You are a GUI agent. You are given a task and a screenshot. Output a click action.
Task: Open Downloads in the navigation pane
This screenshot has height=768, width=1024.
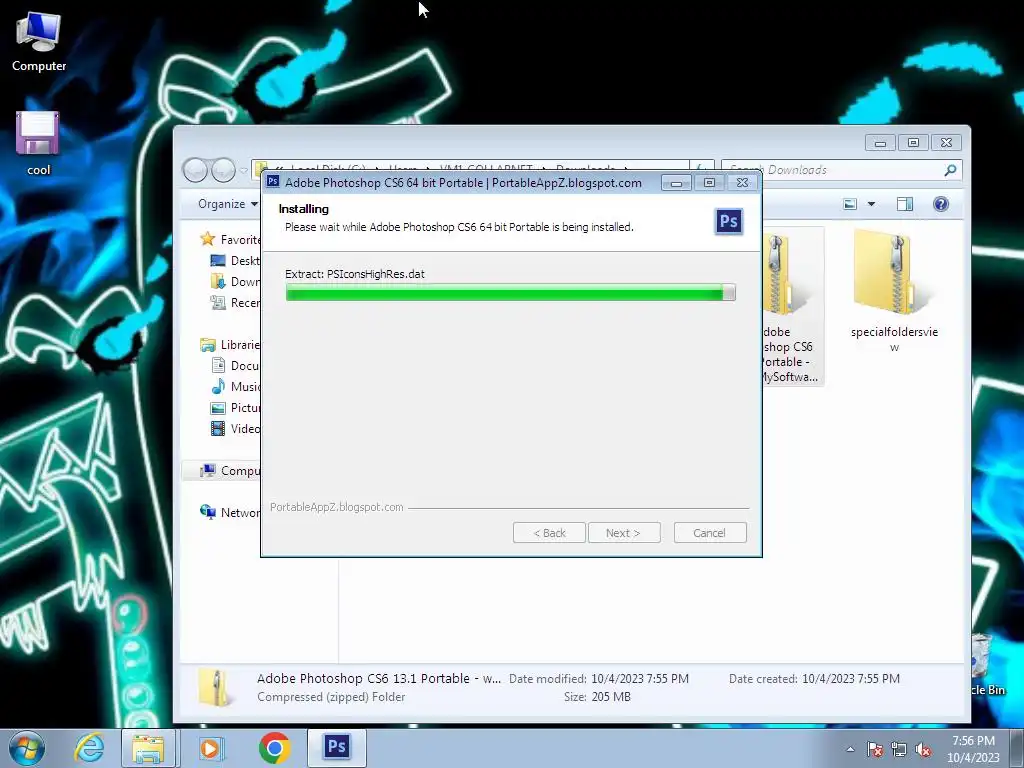(x=235, y=281)
